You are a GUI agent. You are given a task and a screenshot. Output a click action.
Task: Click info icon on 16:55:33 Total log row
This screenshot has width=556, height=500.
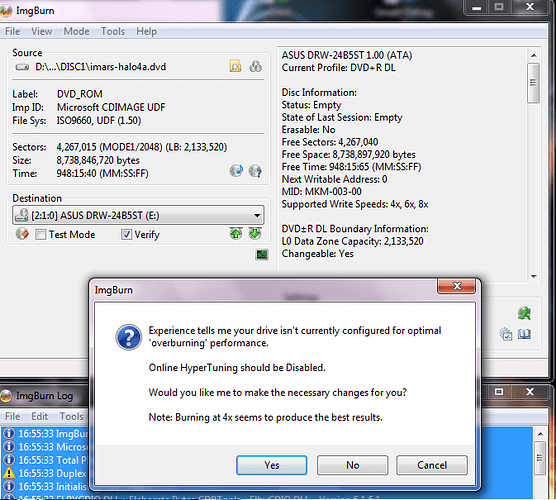[x=9, y=460]
